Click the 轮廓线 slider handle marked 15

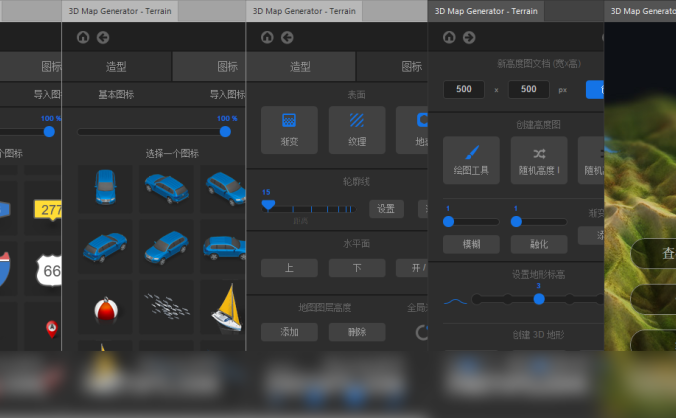pos(268,204)
